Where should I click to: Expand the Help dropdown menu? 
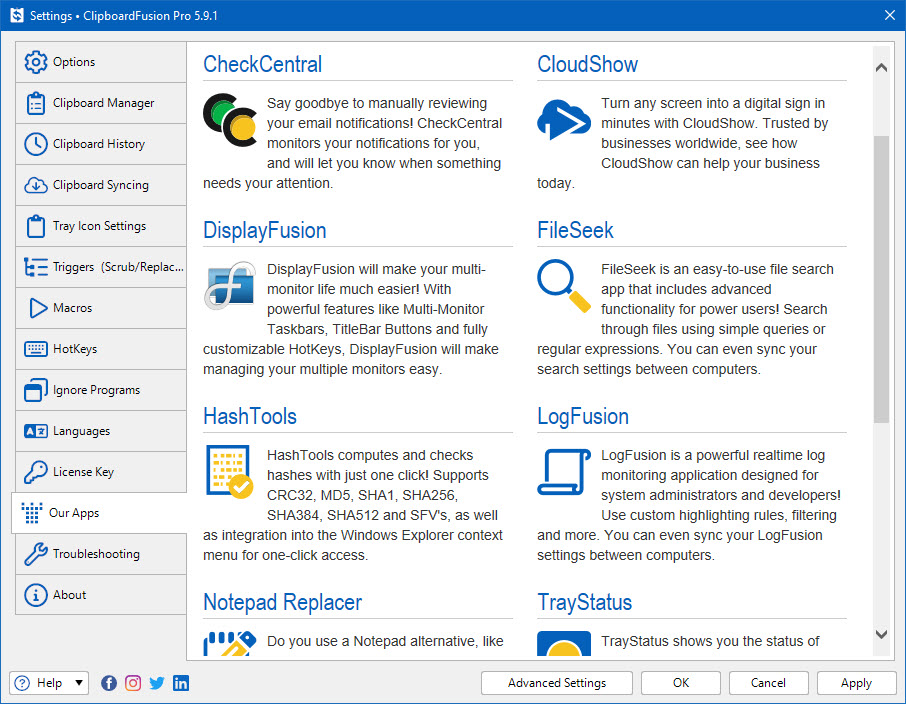tap(49, 683)
